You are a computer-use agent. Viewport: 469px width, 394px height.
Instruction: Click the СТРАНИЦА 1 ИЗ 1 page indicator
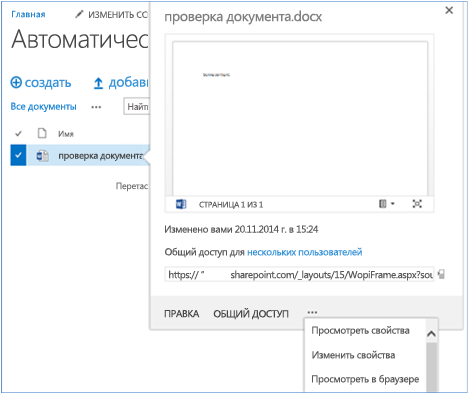[231, 205]
